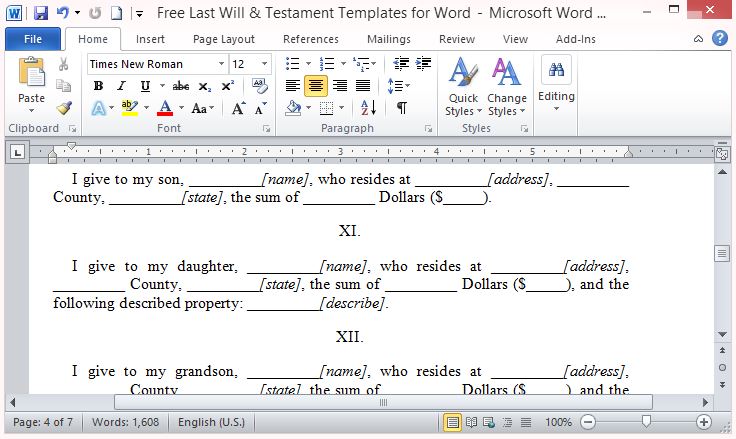The image size is (736, 439).
Task: Click the blue File button
Action: (33, 39)
